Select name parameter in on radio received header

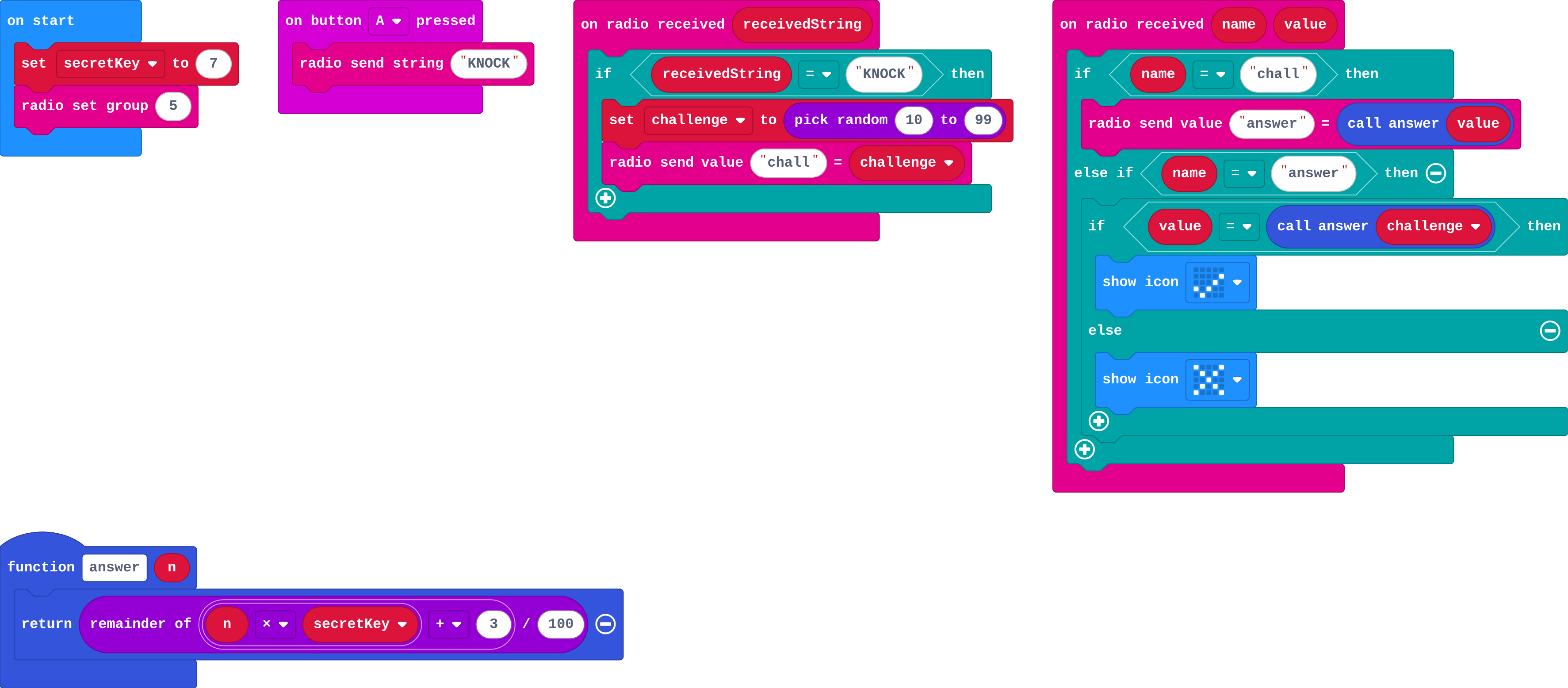click(1239, 24)
